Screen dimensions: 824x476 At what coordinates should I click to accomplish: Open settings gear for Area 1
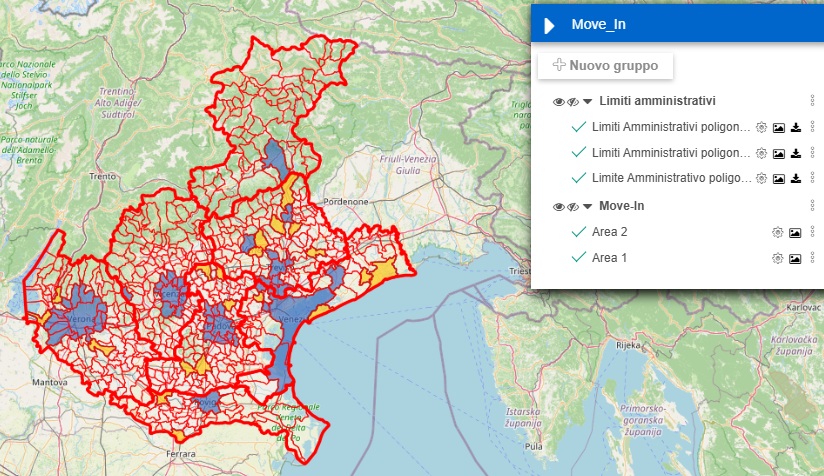pos(777,258)
